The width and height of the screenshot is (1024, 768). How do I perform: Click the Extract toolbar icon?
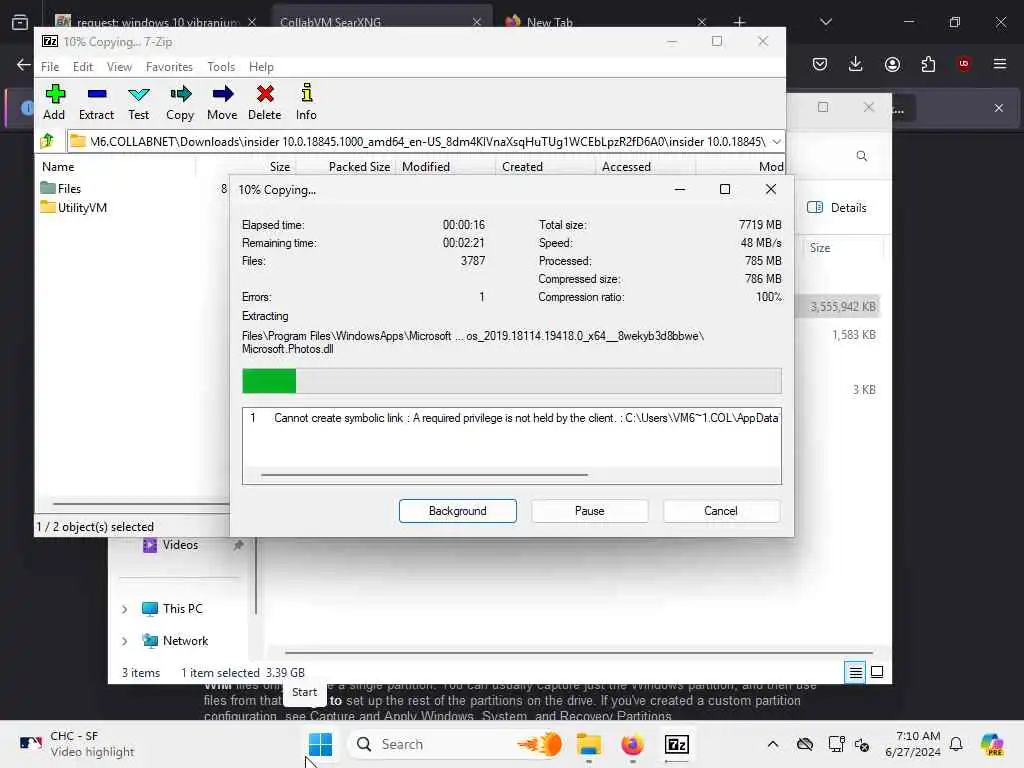[x=97, y=103]
